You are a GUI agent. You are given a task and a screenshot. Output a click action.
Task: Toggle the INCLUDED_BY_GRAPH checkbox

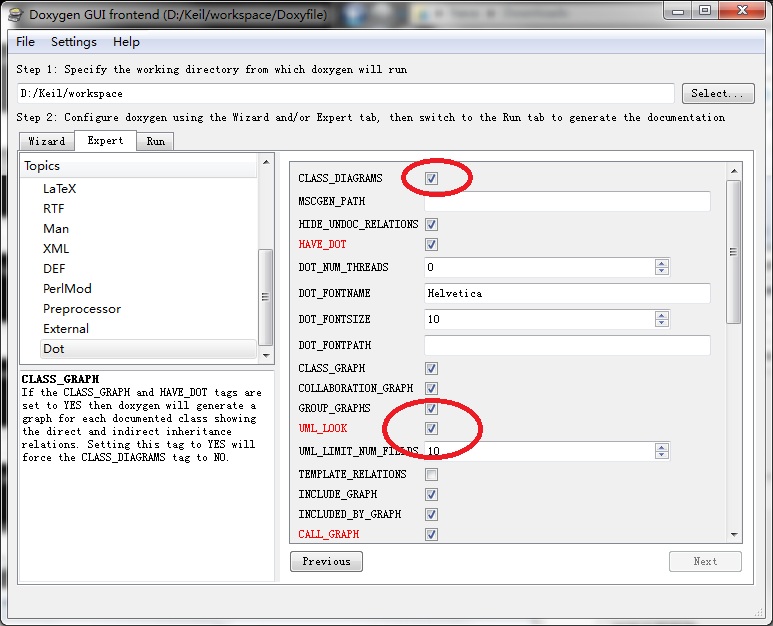click(431, 514)
